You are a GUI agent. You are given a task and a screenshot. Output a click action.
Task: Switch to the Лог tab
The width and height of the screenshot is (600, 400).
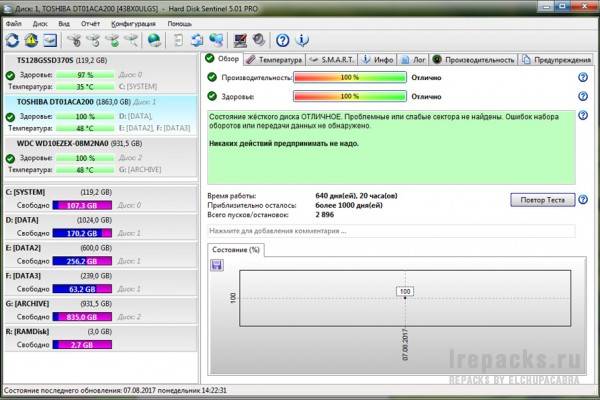[x=413, y=60]
